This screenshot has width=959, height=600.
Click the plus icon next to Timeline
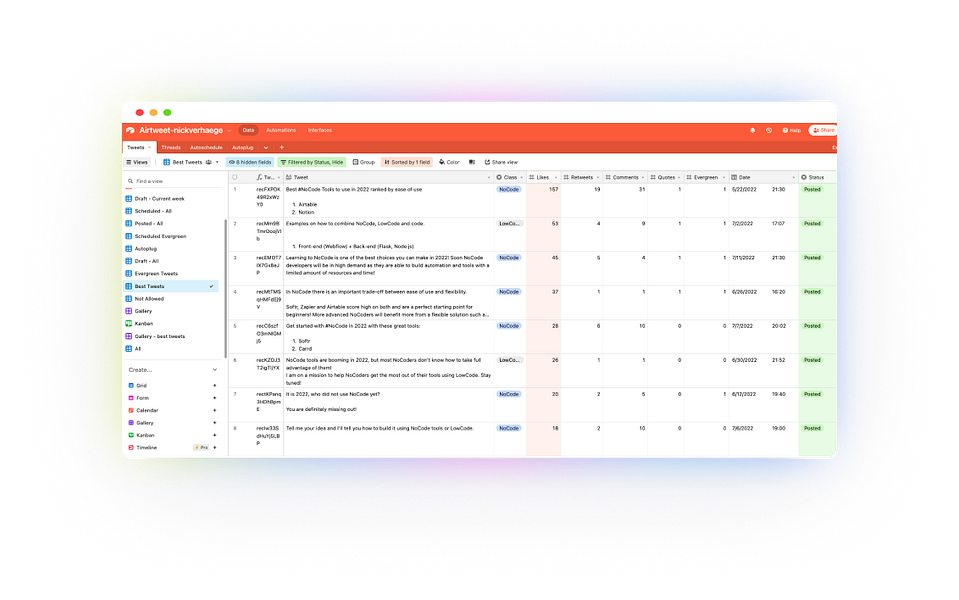tap(215, 448)
